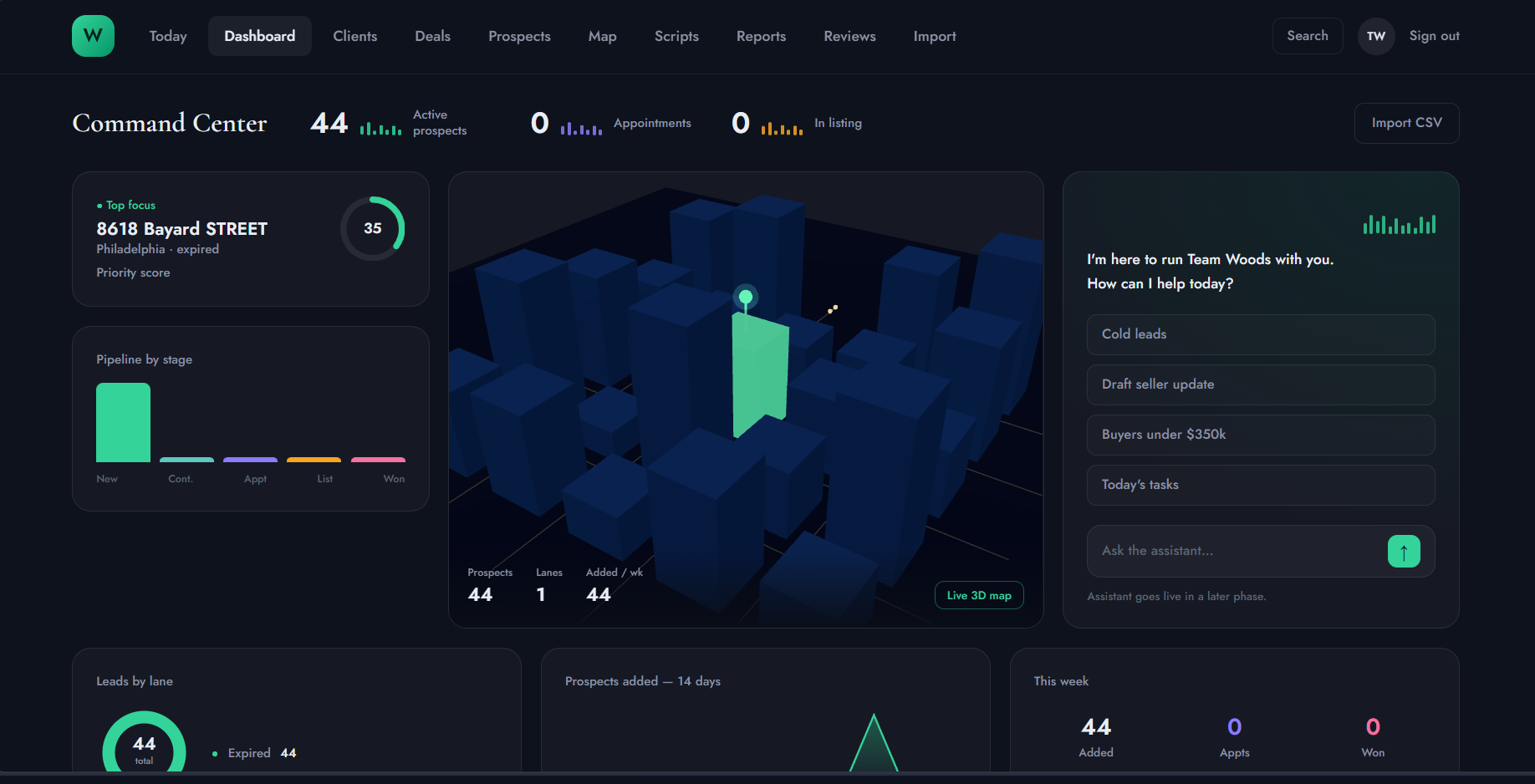The image size is (1535, 784).
Task: Click the Active prospects sparkline bars
Action: tap(380, 128)
